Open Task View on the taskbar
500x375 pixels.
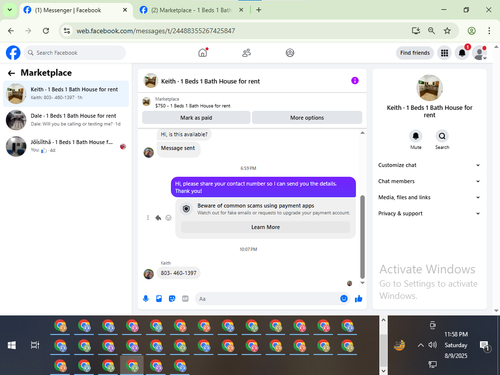[35, 345]
